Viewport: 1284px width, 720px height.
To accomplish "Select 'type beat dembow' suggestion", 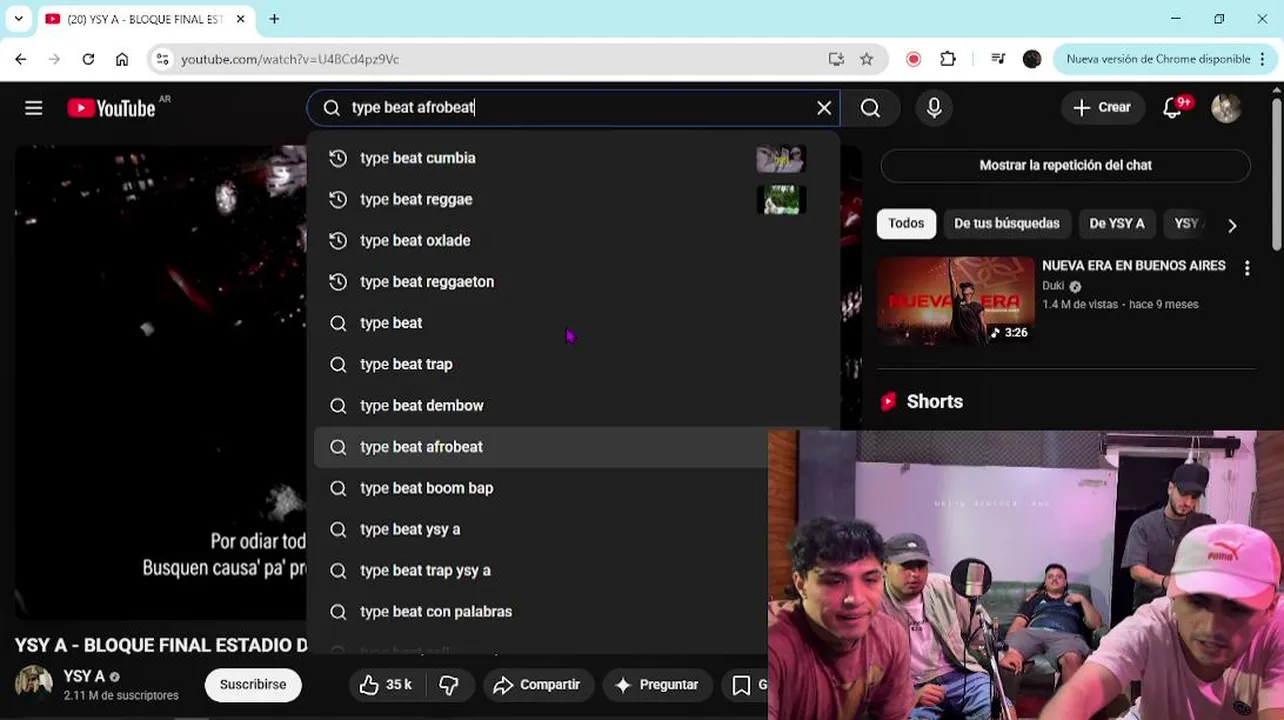I will click(572, 405).
